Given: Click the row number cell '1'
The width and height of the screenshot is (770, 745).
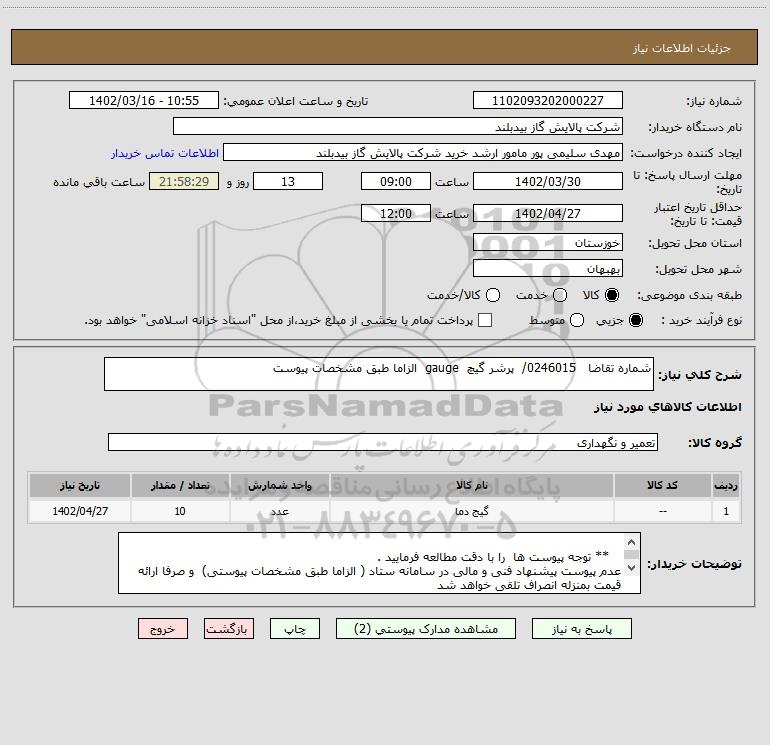Looking at the screenshot, I should (726, 511).
